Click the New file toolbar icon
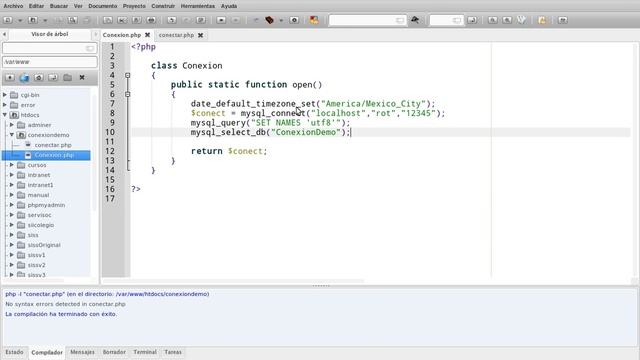Image resolution: width=640 pixels, height=360 pixels. [8, 20]
